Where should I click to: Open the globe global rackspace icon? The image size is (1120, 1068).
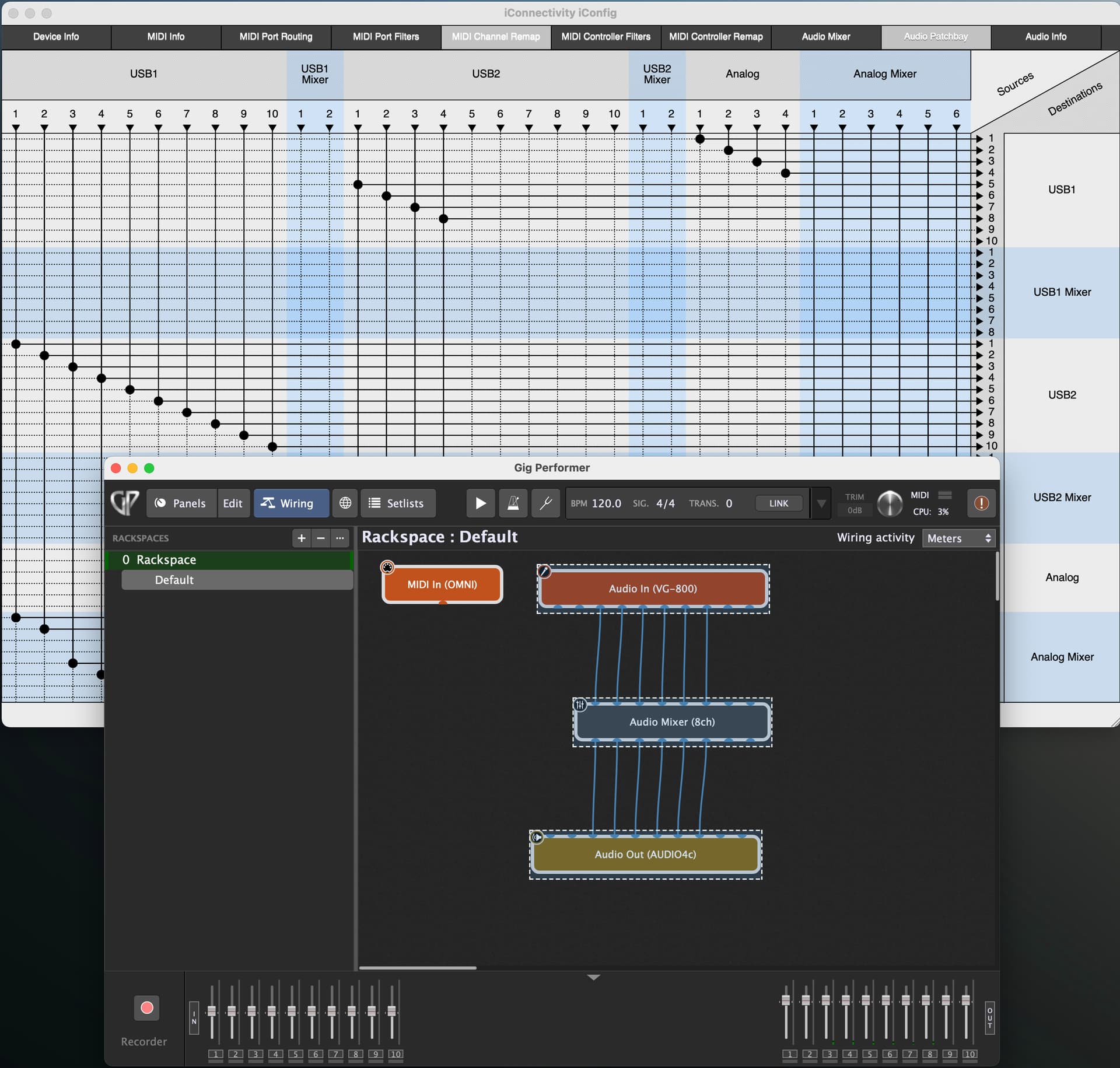[x=345, y=503]
